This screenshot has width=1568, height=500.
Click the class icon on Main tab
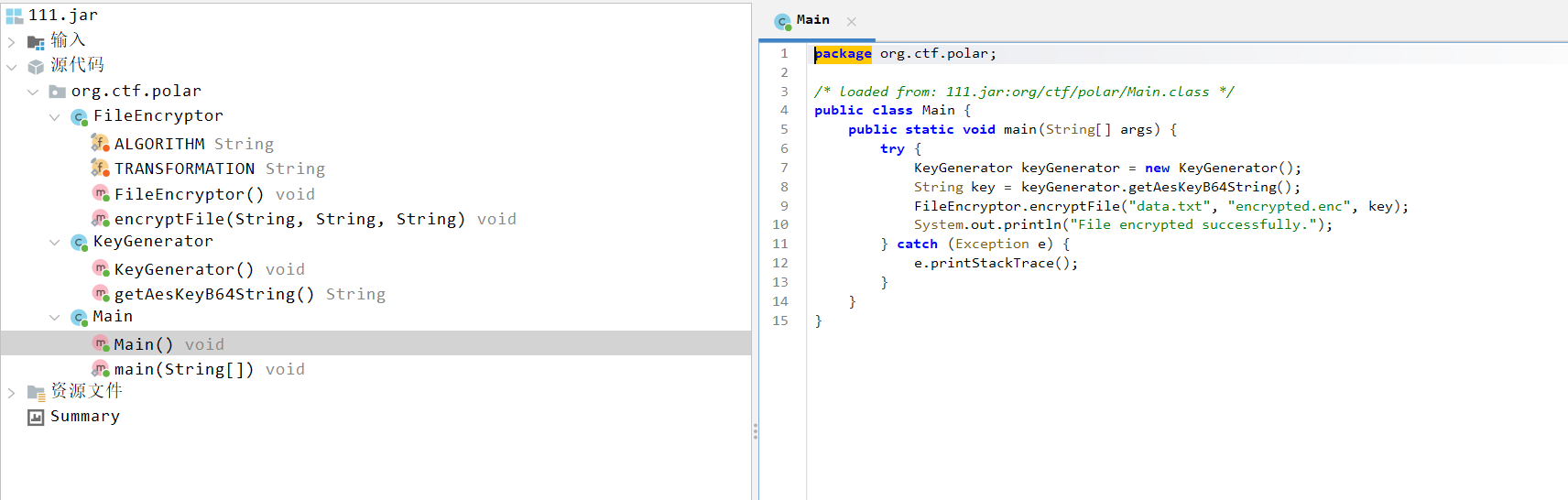(x=782, y=21)
